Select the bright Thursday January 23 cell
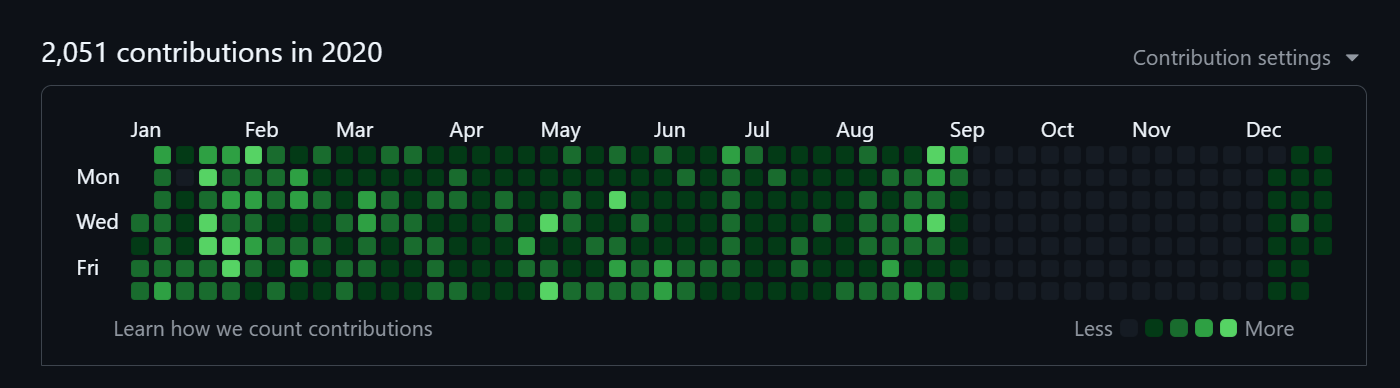1400x388 pixels. tap(208, 245)
